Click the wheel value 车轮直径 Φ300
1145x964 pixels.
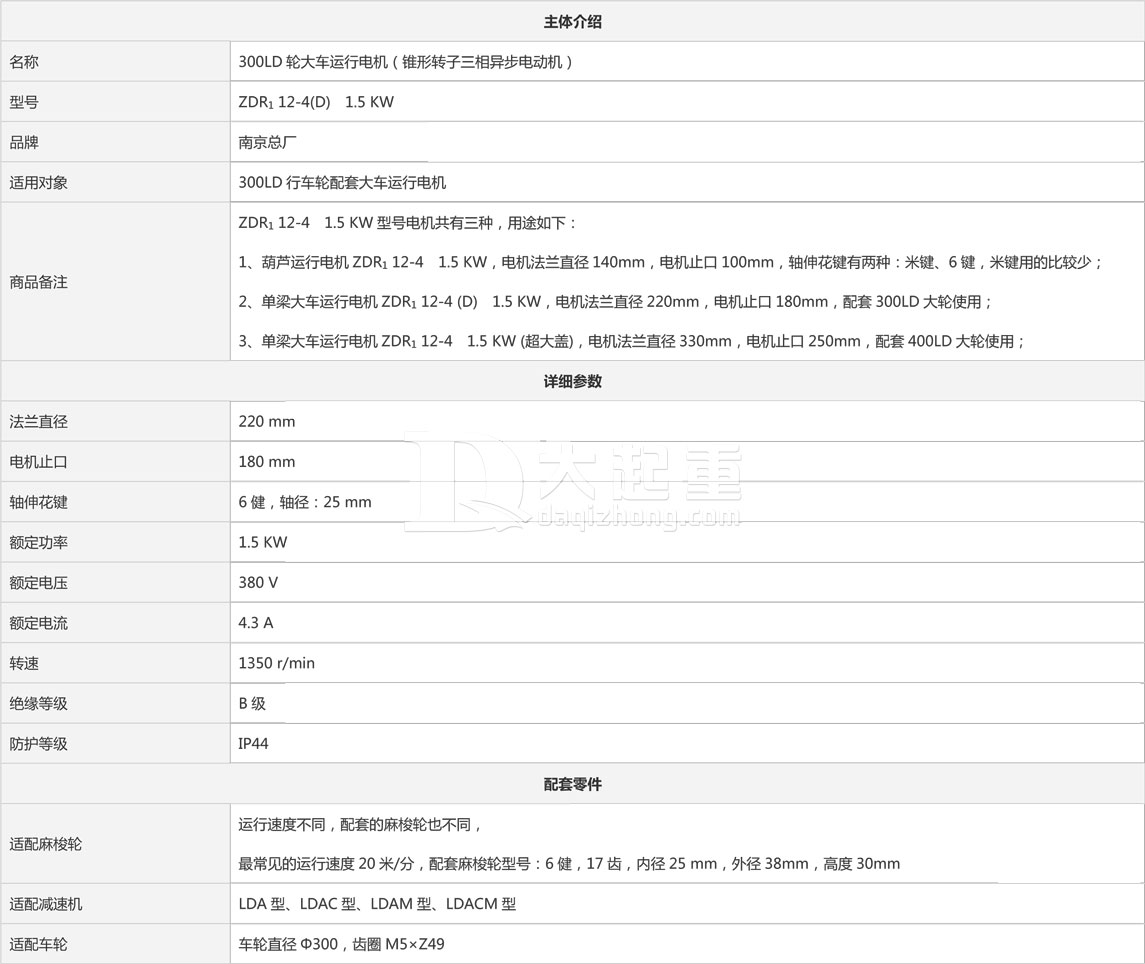point(341,944)
